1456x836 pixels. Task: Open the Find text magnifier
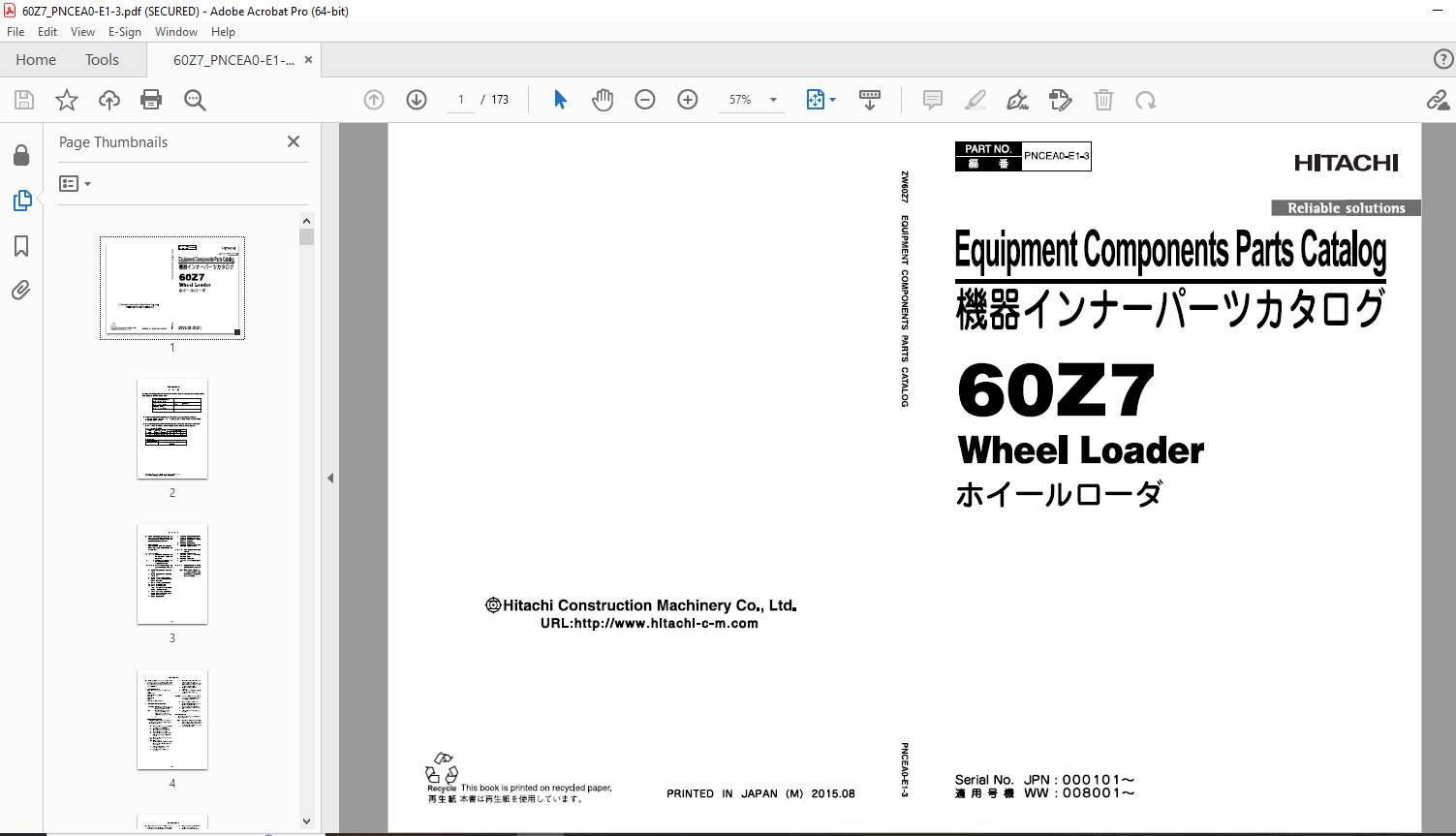195,100
